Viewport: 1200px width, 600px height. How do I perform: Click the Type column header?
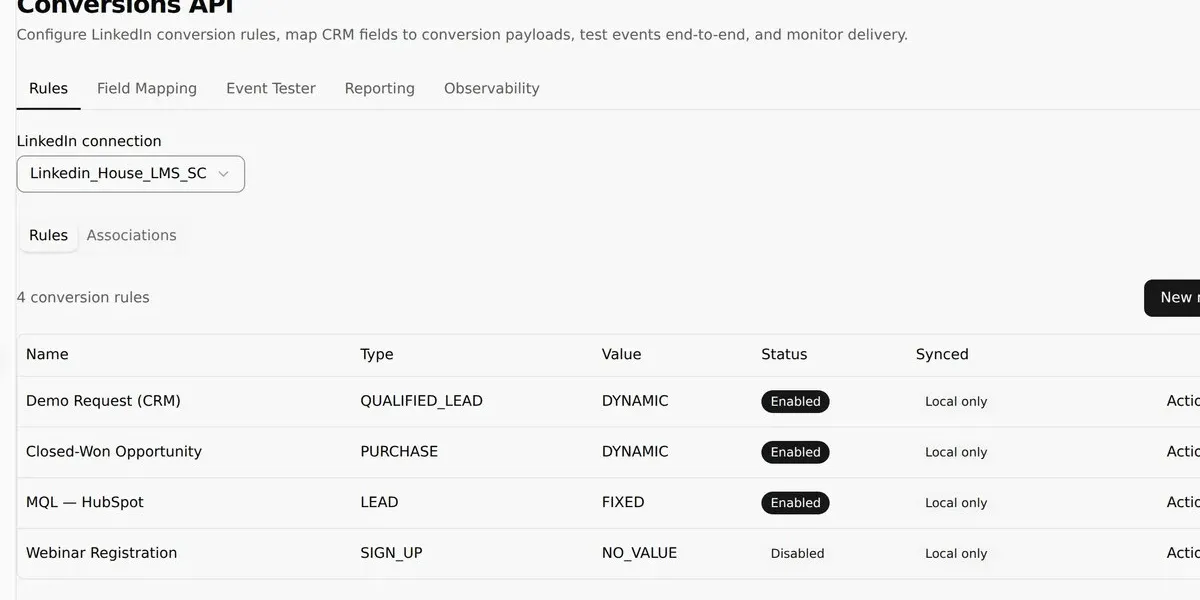(377, 354)
